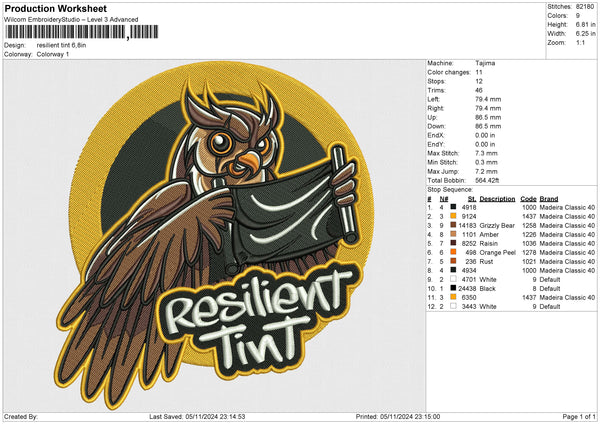Click the white swatch beside 3443

[453, 307]
